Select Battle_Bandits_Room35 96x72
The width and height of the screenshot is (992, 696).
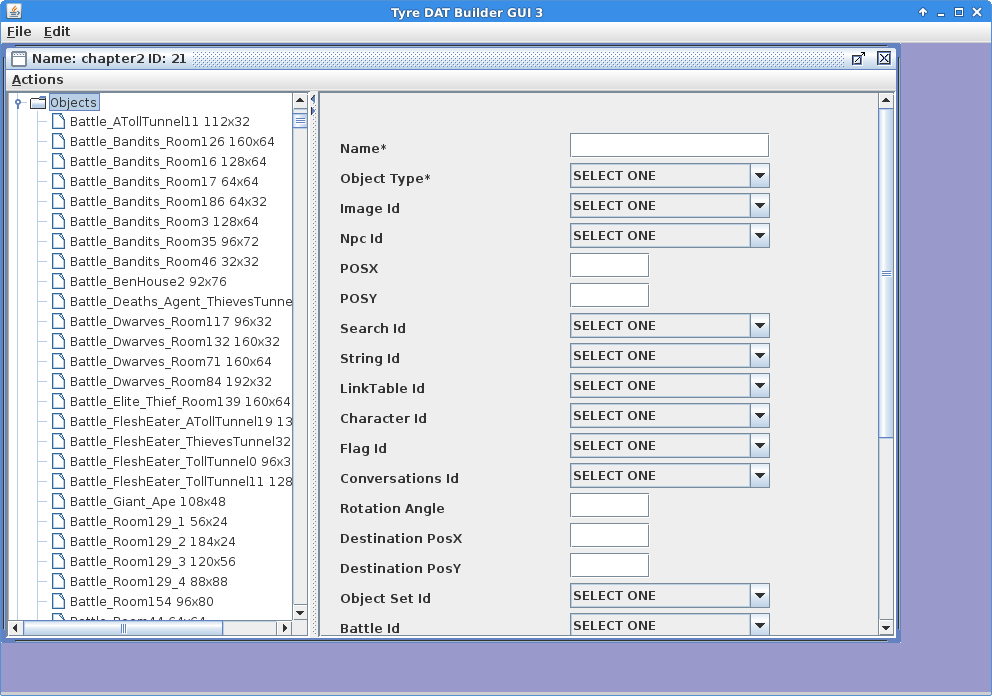point(164,242)
